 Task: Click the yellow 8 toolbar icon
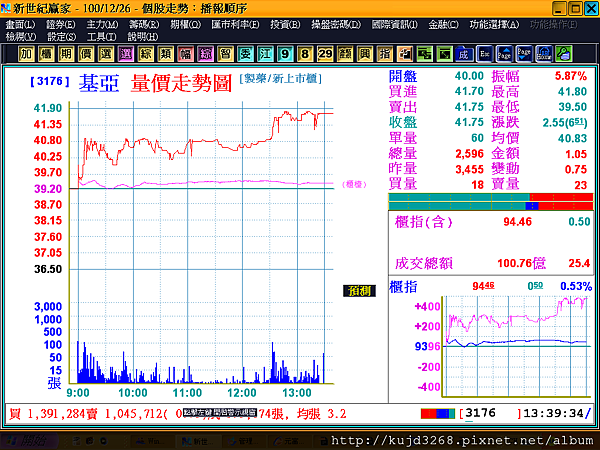pyautogui.click(x=305, y=54)
